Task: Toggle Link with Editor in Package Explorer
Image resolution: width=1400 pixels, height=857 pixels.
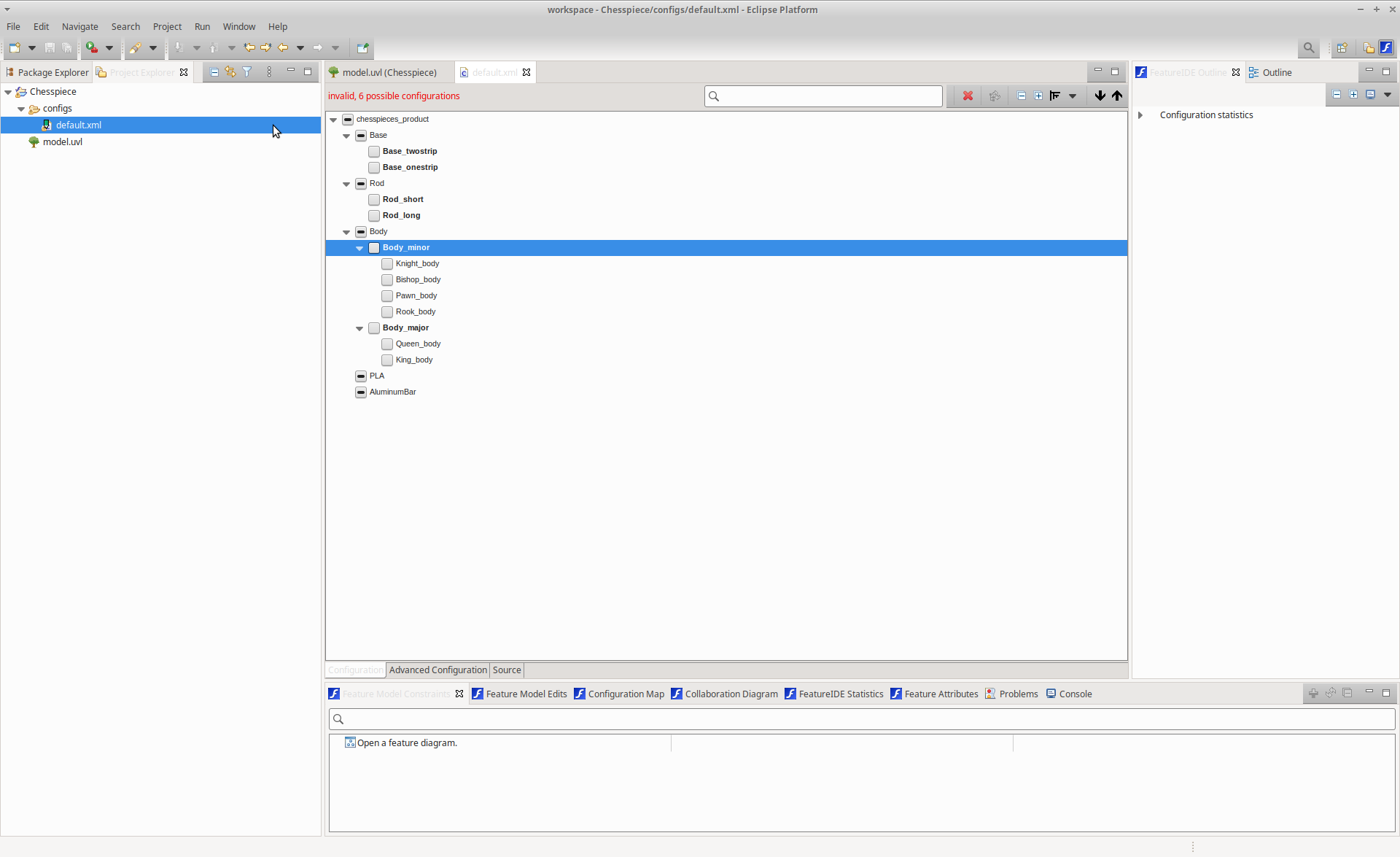Action: (x=230, y=71)
